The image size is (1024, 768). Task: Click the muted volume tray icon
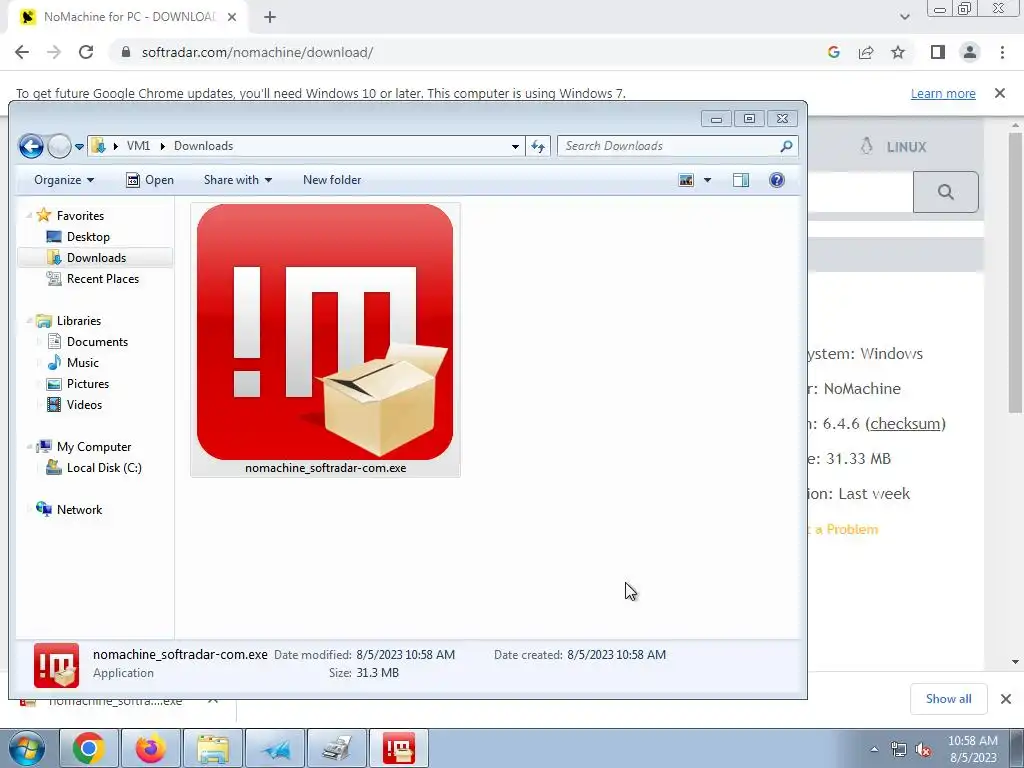tap(923, 749)
